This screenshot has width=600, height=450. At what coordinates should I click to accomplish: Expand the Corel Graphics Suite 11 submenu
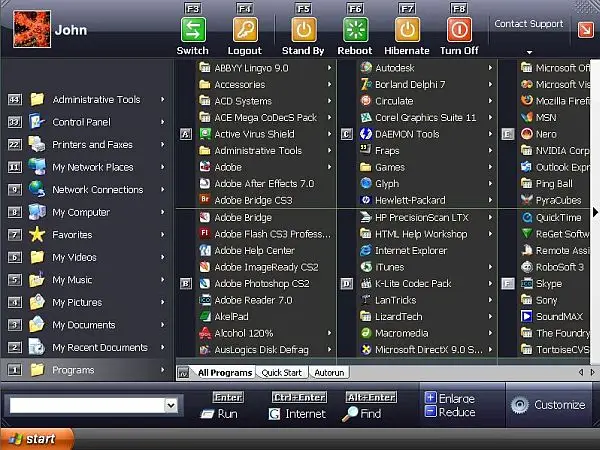coord(490,117)
